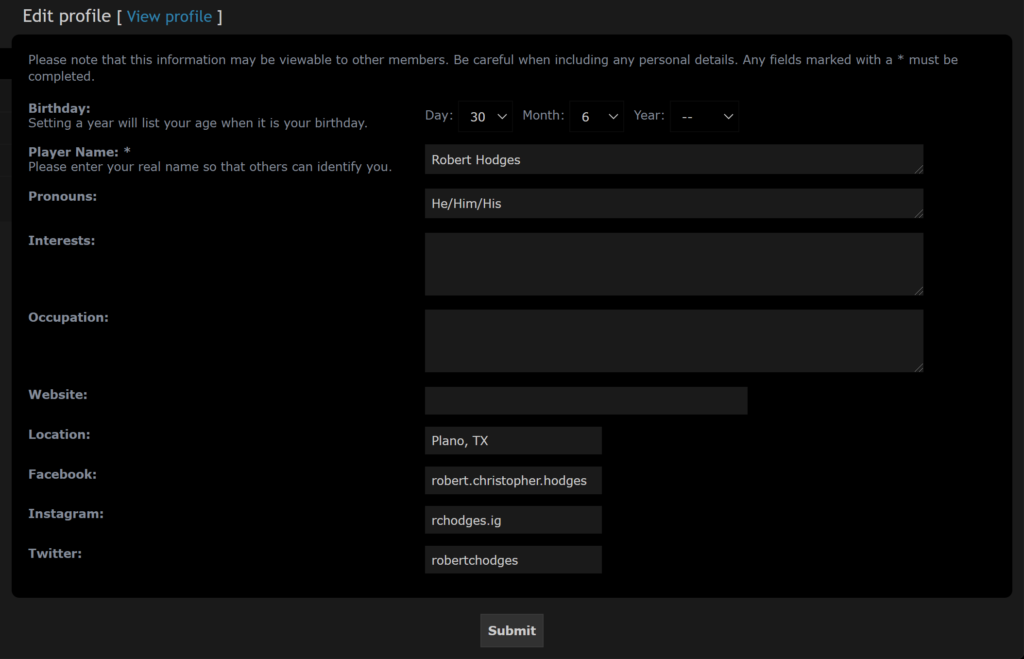Click the 'Setting a year will list your age' hint

click(x=198, y=123)
